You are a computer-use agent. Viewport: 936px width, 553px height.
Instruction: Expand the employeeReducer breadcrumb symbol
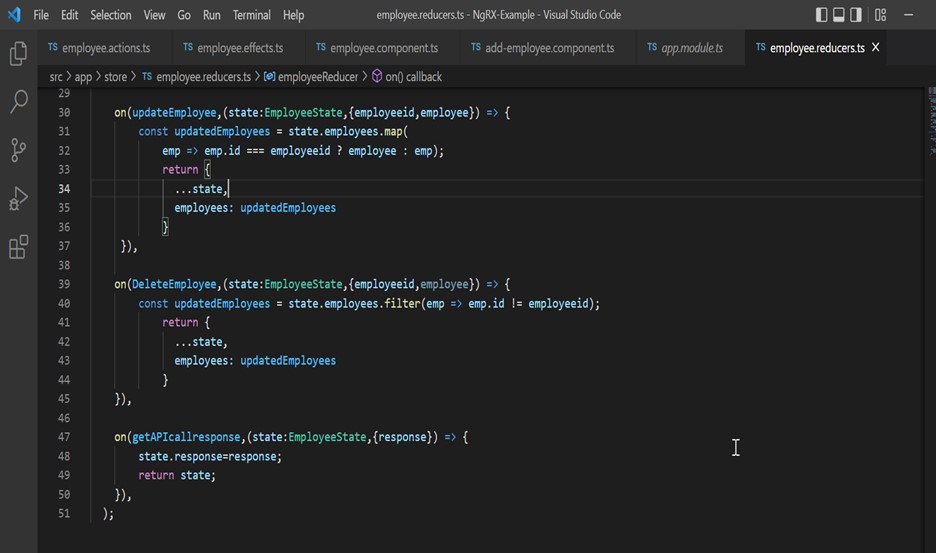317,77
